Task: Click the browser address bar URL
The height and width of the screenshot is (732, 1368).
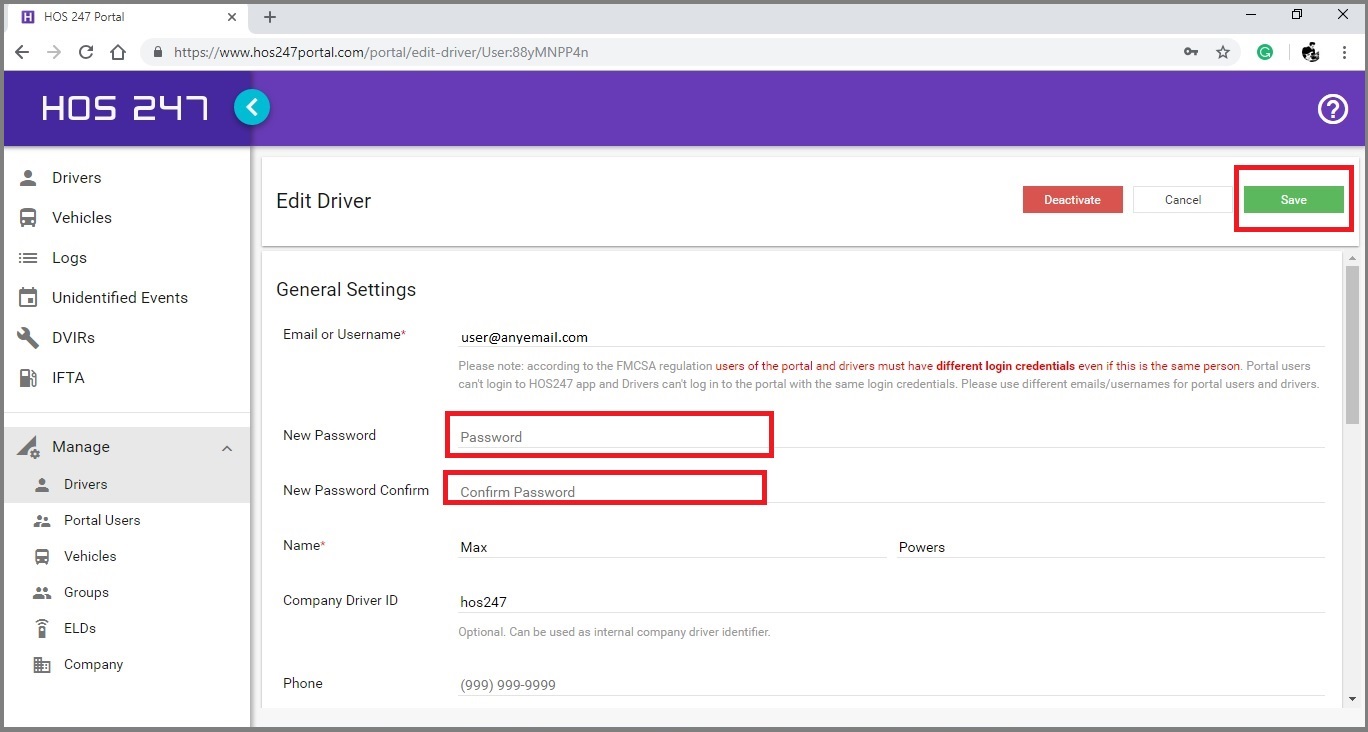Action: pos(381,52)
